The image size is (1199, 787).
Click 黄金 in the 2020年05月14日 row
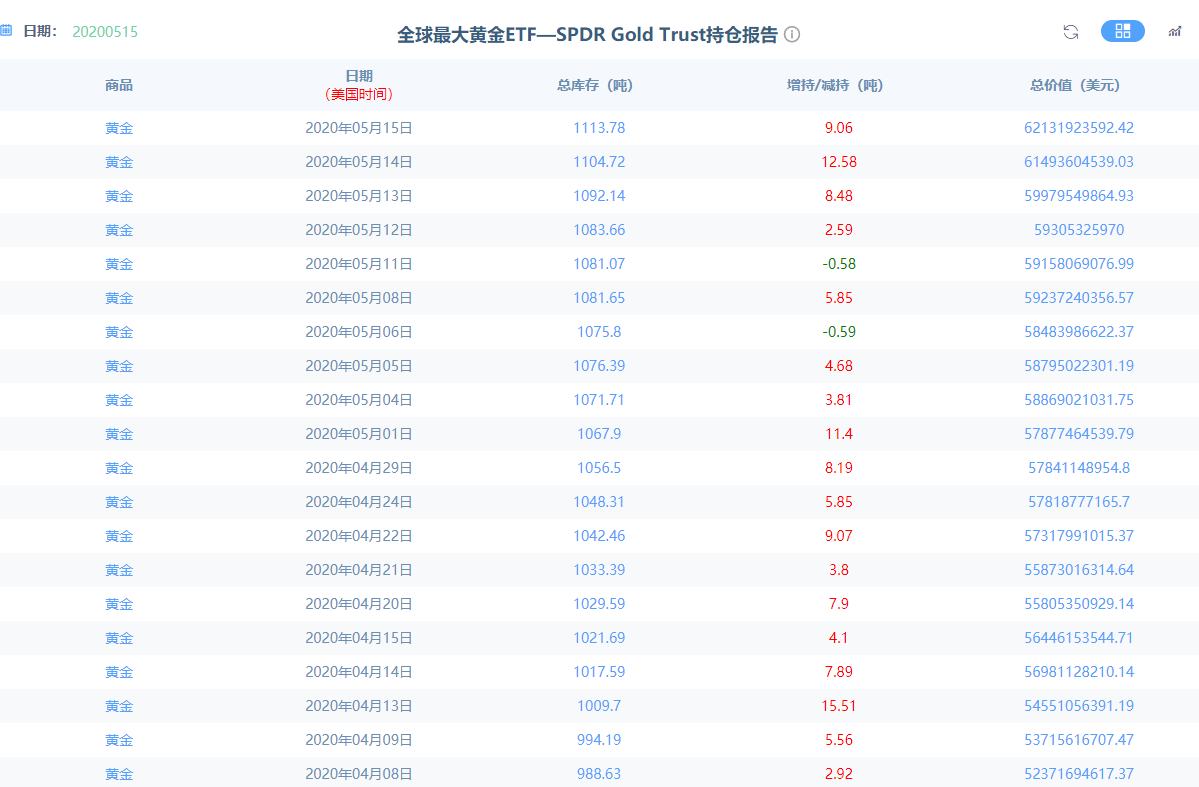pyautogui.click(x=119, y=162)
